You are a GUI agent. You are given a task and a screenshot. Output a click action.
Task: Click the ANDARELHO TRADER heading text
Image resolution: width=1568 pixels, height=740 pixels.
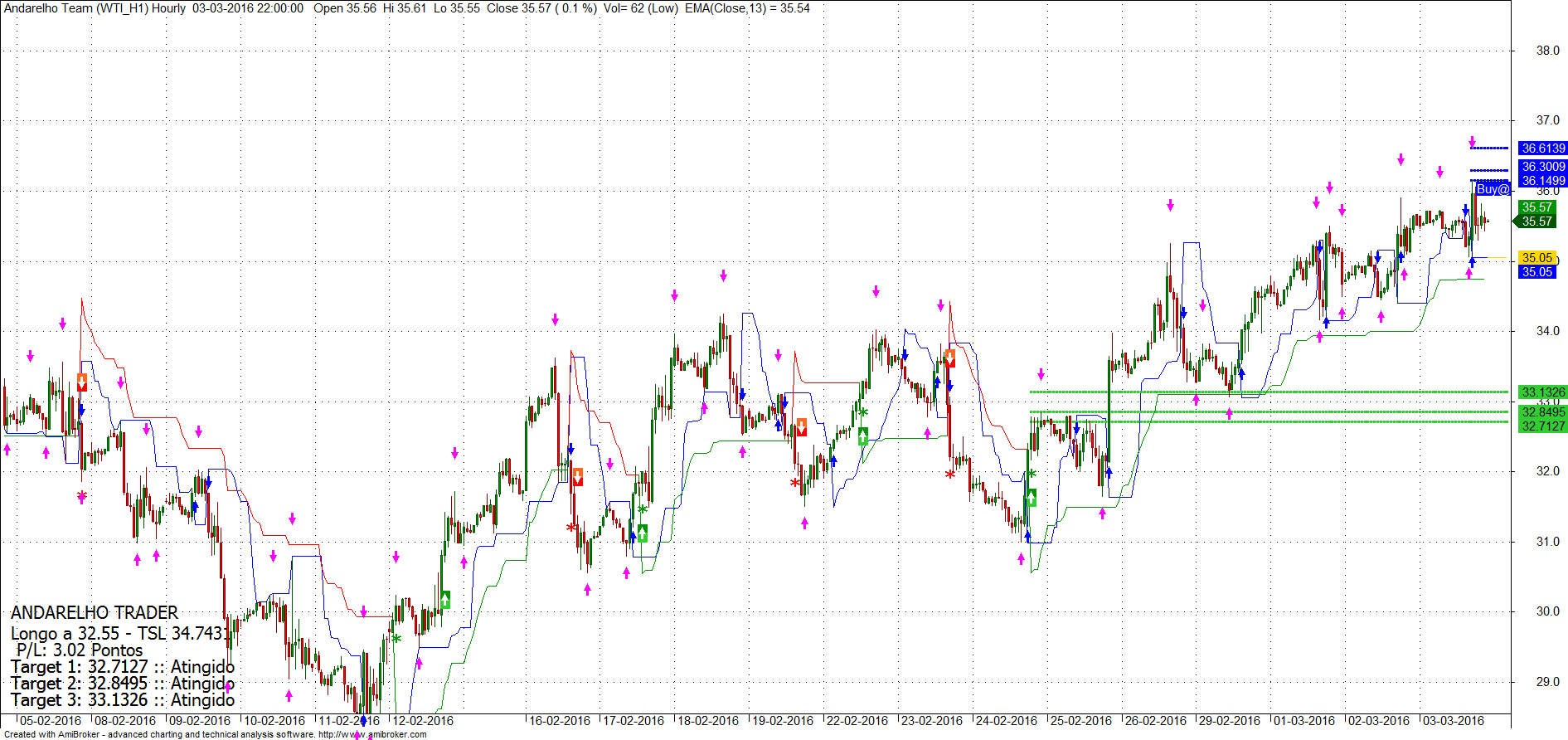(95, 612)
